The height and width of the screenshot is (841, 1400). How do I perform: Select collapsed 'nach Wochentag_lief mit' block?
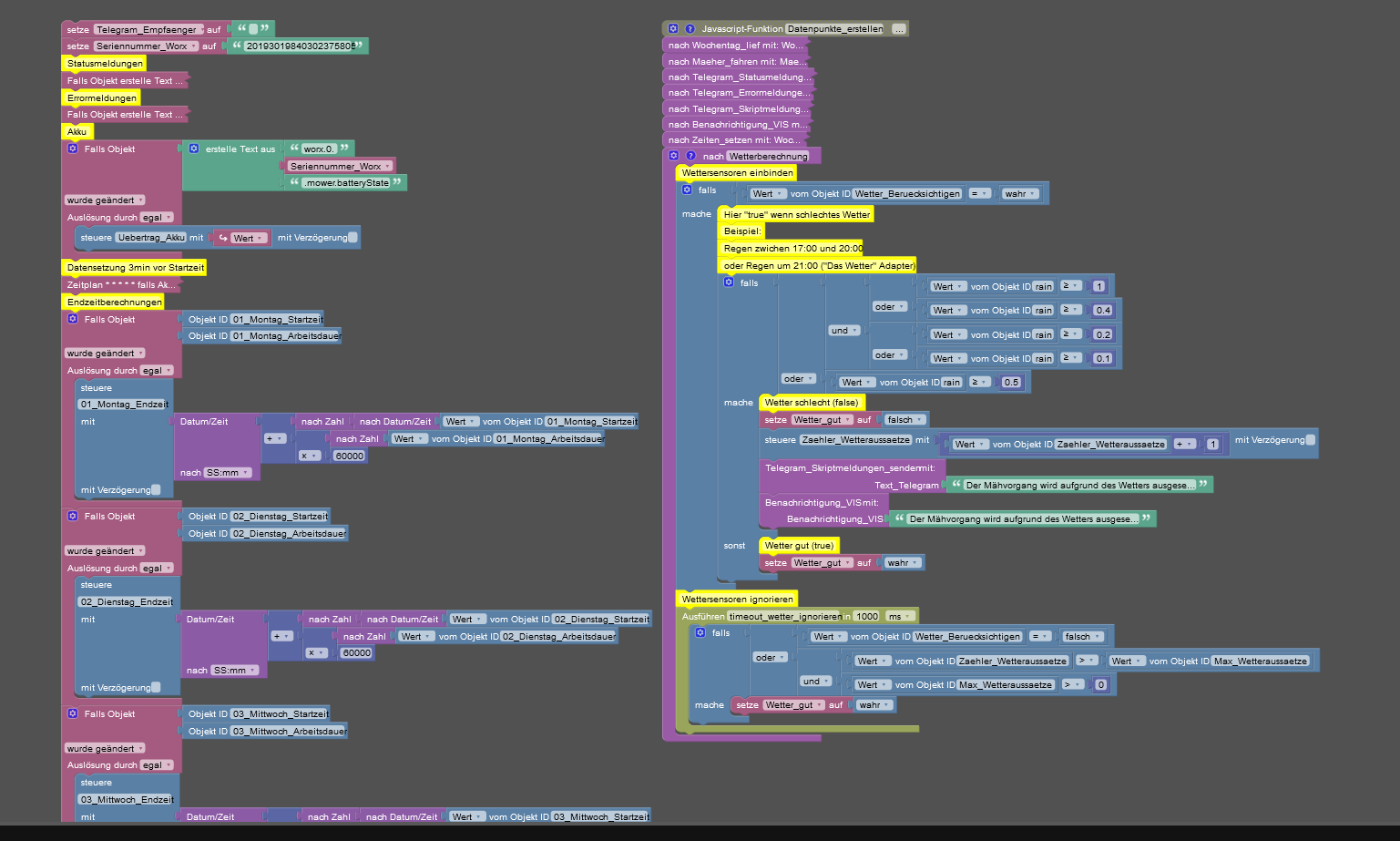click(736, 46)
